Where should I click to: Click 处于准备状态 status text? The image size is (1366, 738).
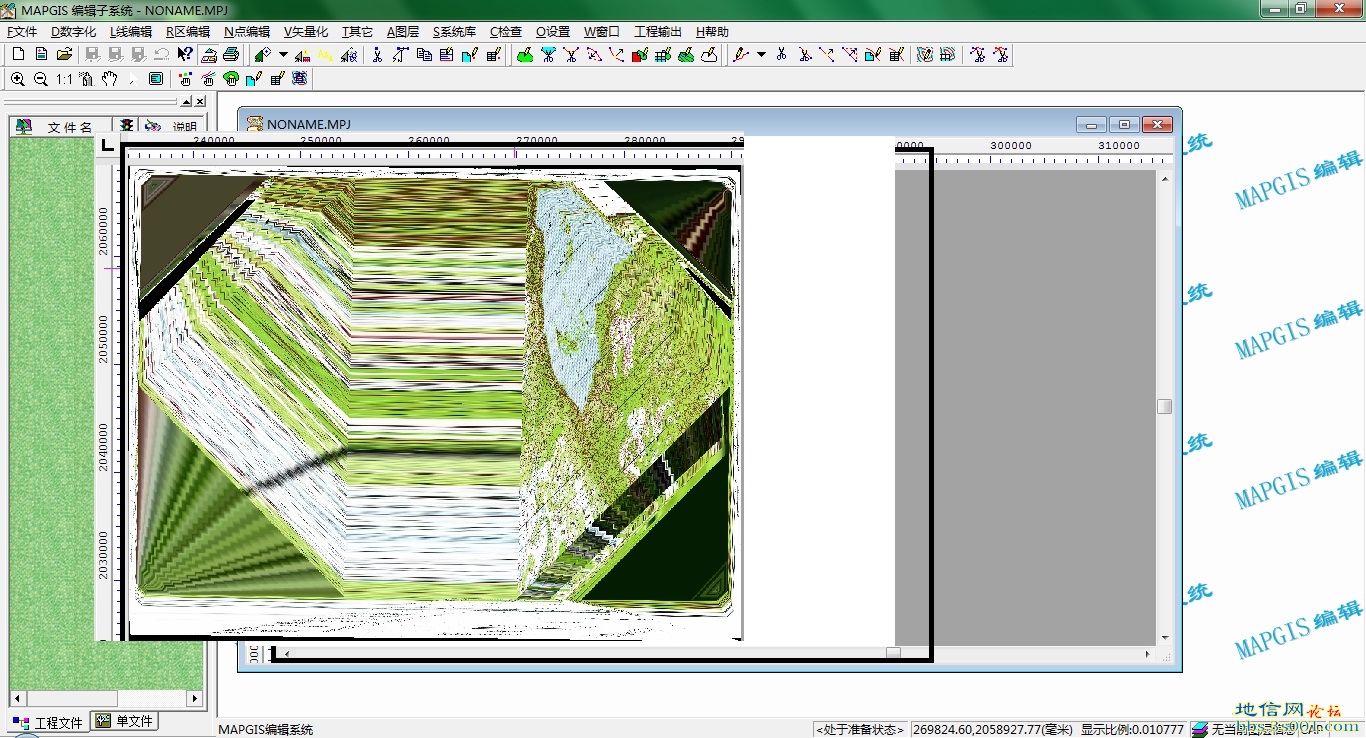(x=859, y=729)
